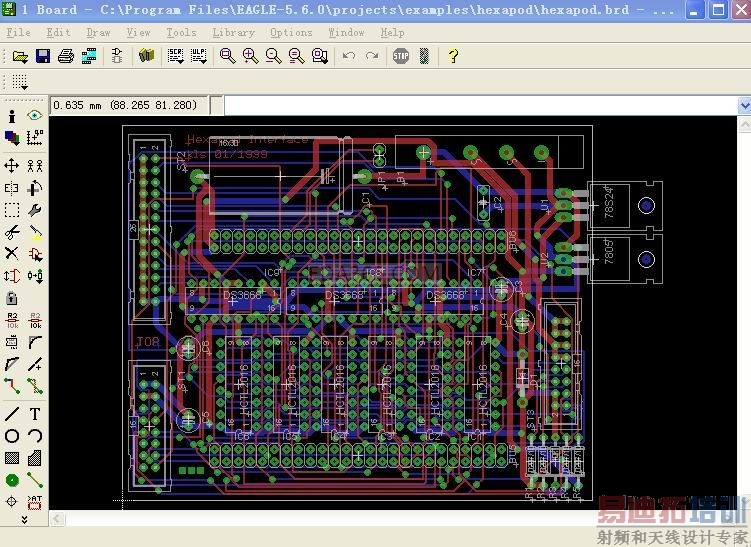
Task: Expand more tools with the double chevron
Action: click(24, 519)
